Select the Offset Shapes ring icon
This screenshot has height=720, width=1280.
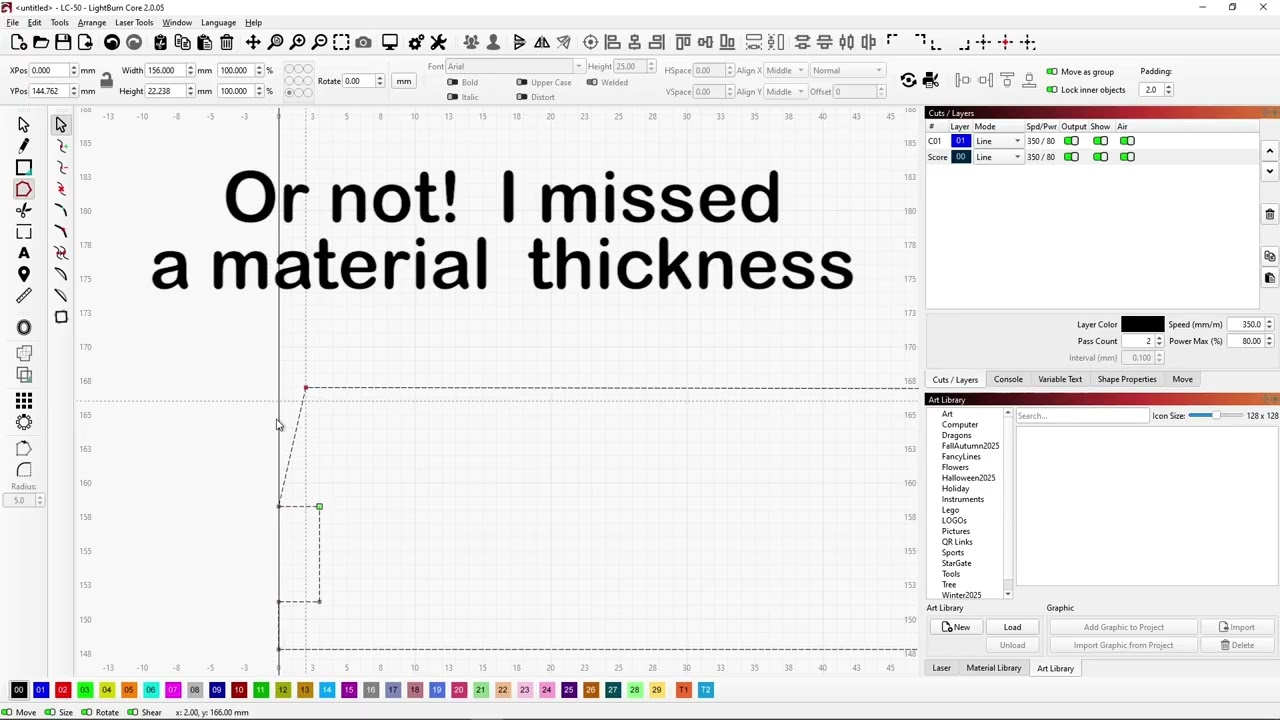(x=24, y=327)
